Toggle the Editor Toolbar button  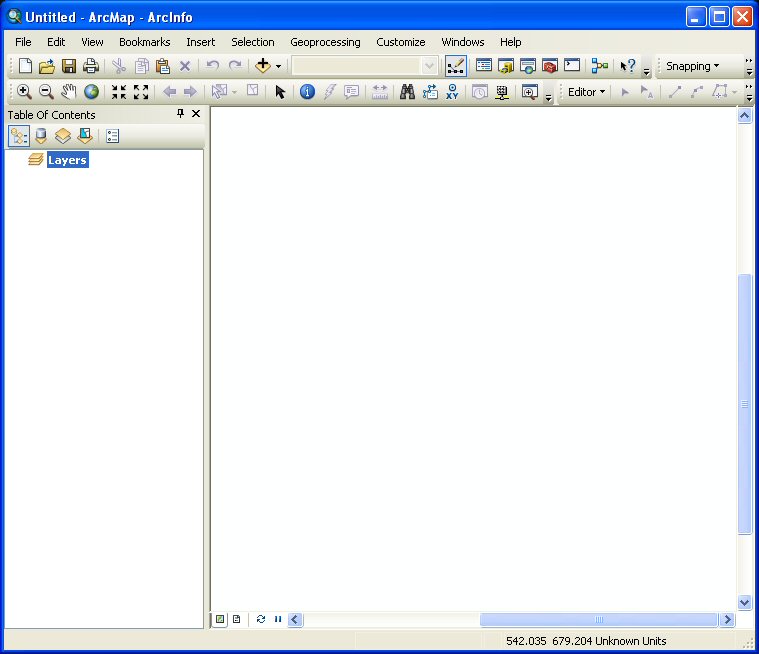point(455,66)
